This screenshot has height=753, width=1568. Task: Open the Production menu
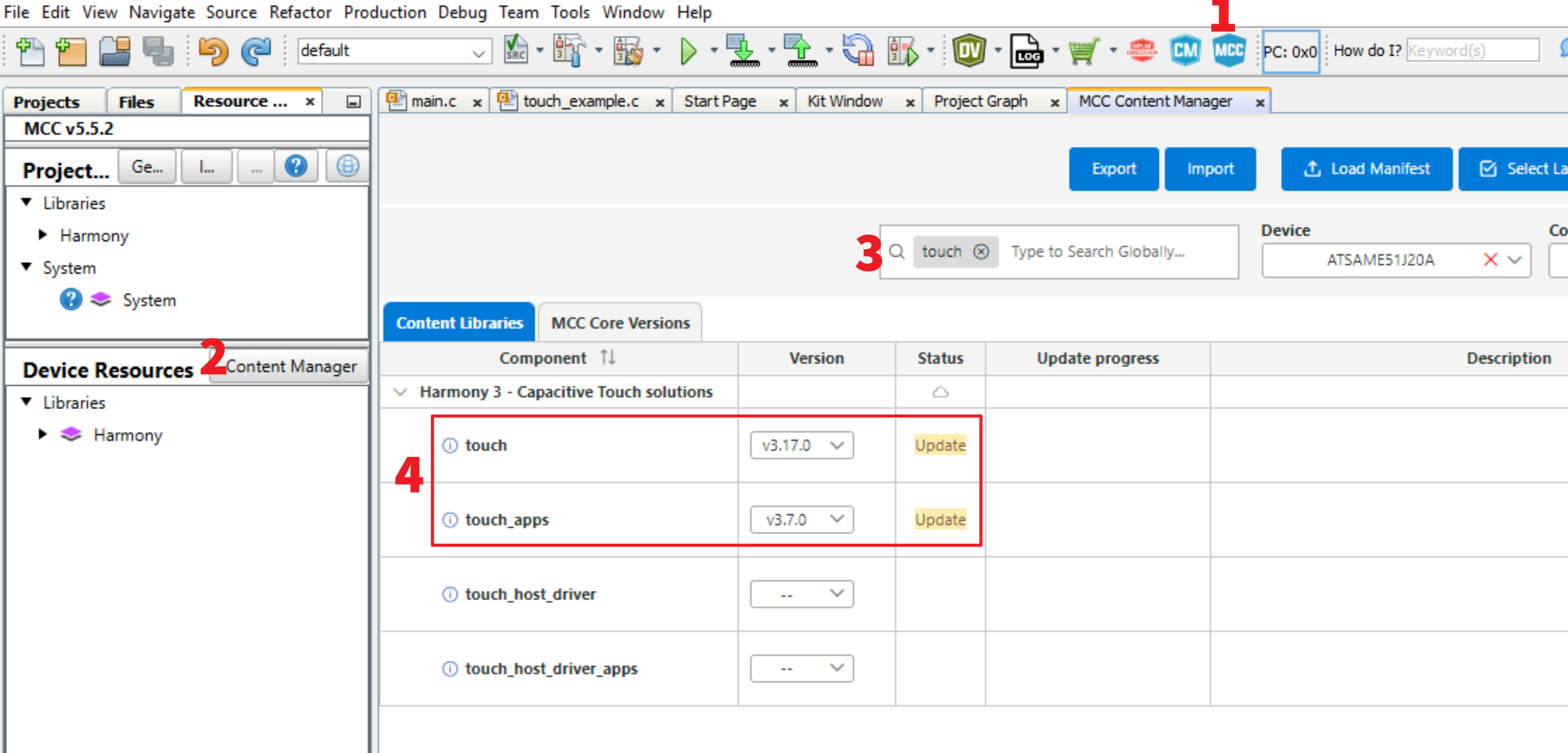tap(385, 12)
